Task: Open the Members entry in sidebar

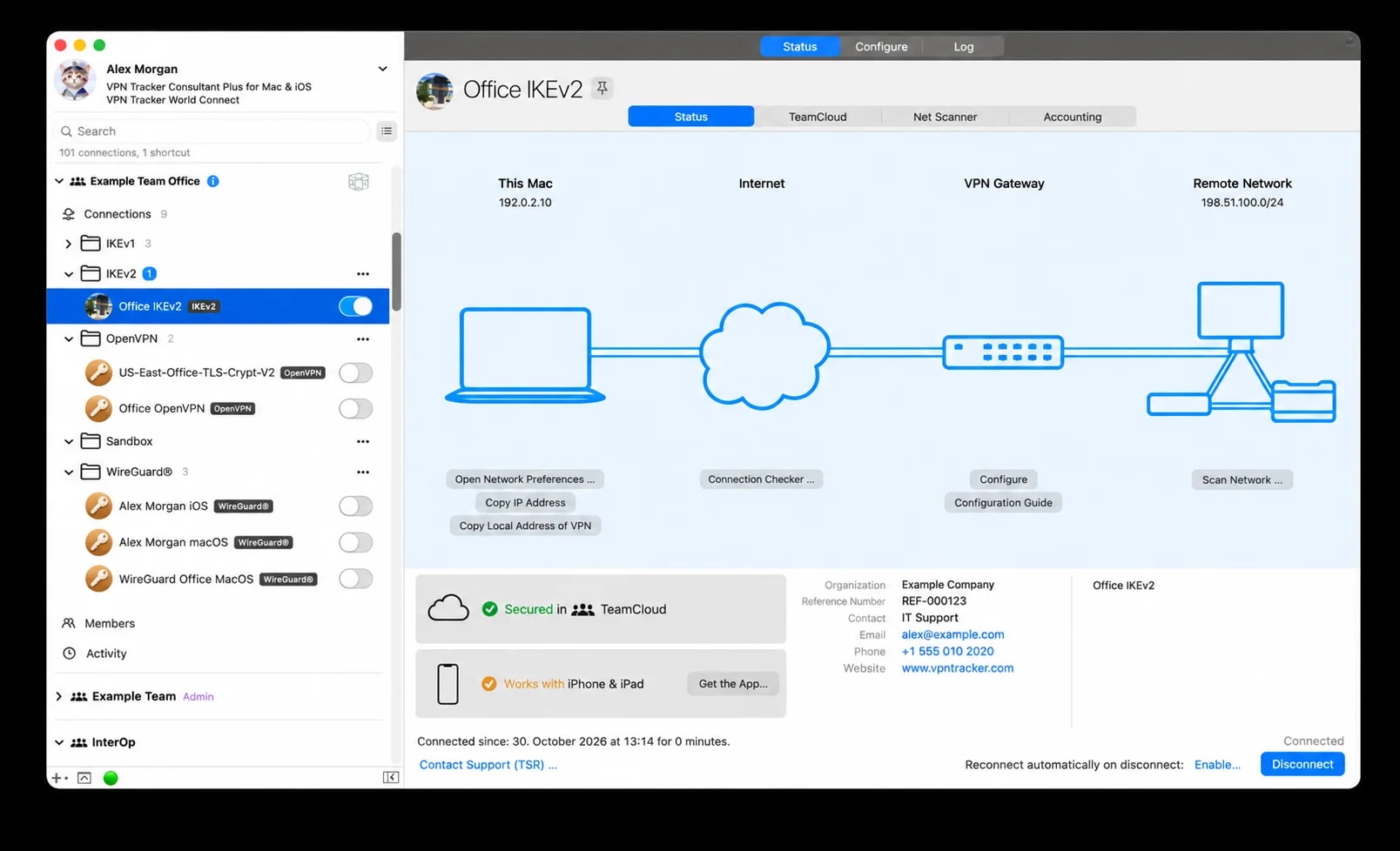Action: pos(109,624)
